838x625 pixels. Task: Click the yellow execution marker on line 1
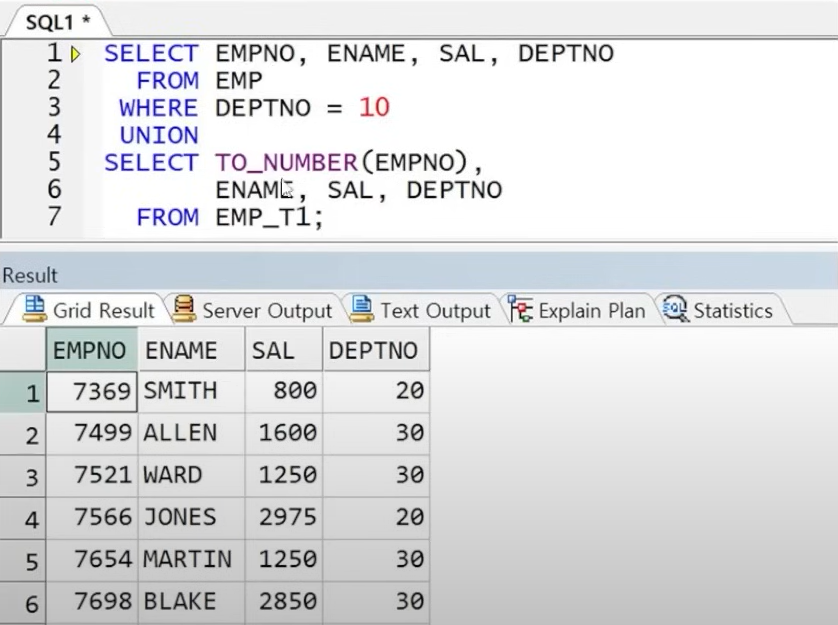point(75,54)
